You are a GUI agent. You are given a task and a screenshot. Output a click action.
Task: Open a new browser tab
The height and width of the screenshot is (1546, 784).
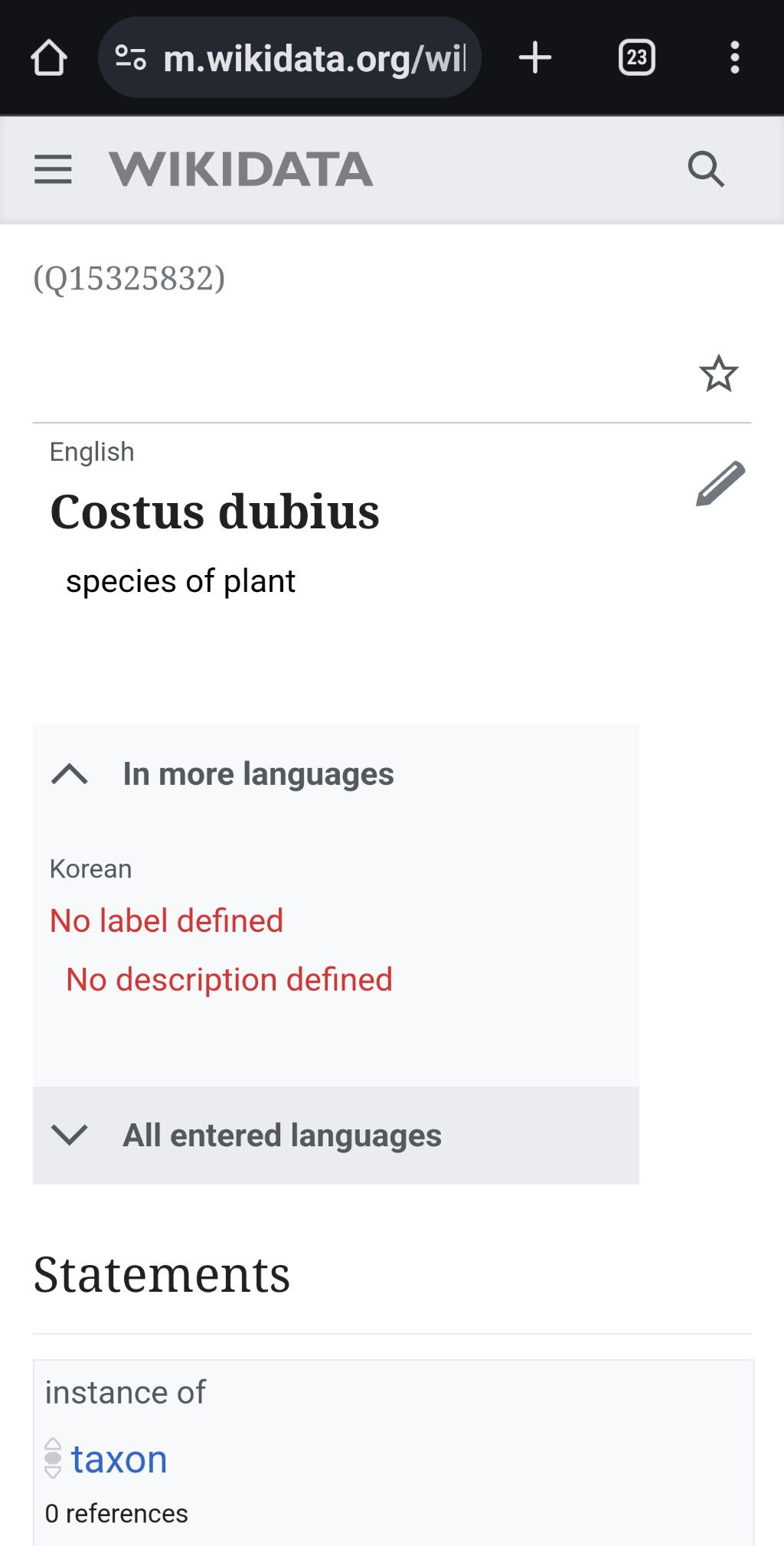pyautogui.click(x=535, y=58)
